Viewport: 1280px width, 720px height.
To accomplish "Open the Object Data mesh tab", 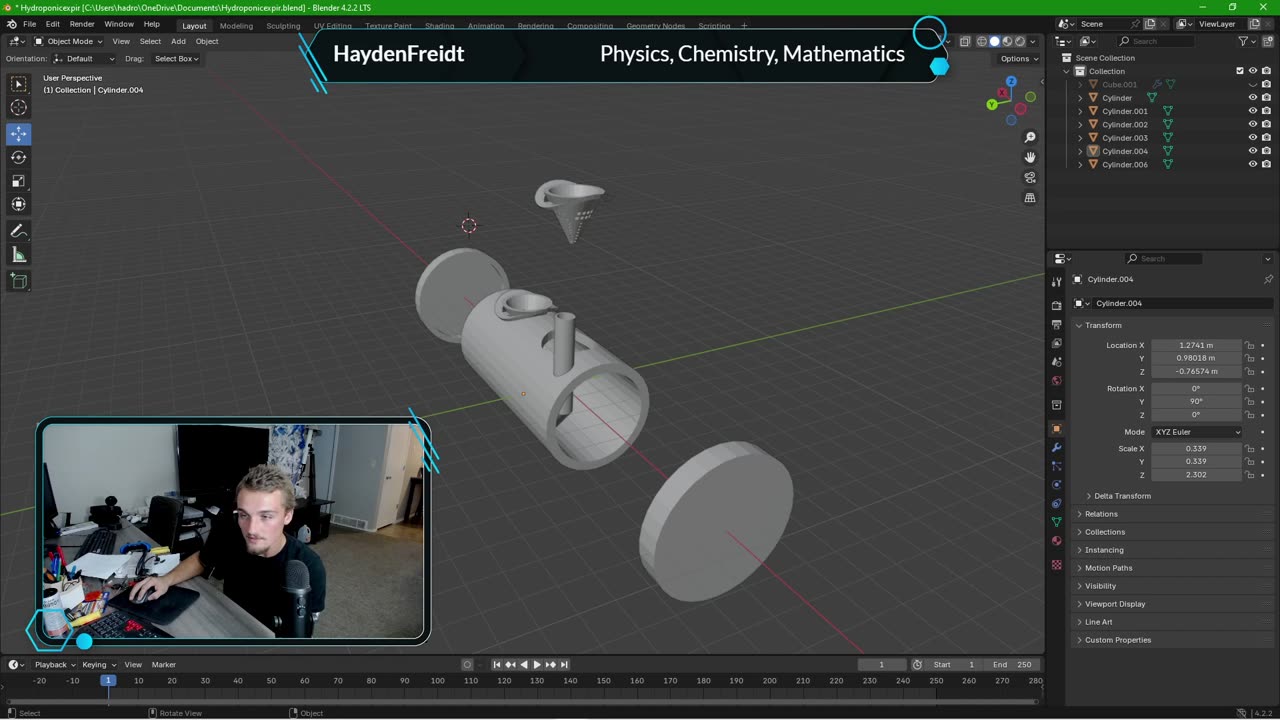I will click(1057, 522).
